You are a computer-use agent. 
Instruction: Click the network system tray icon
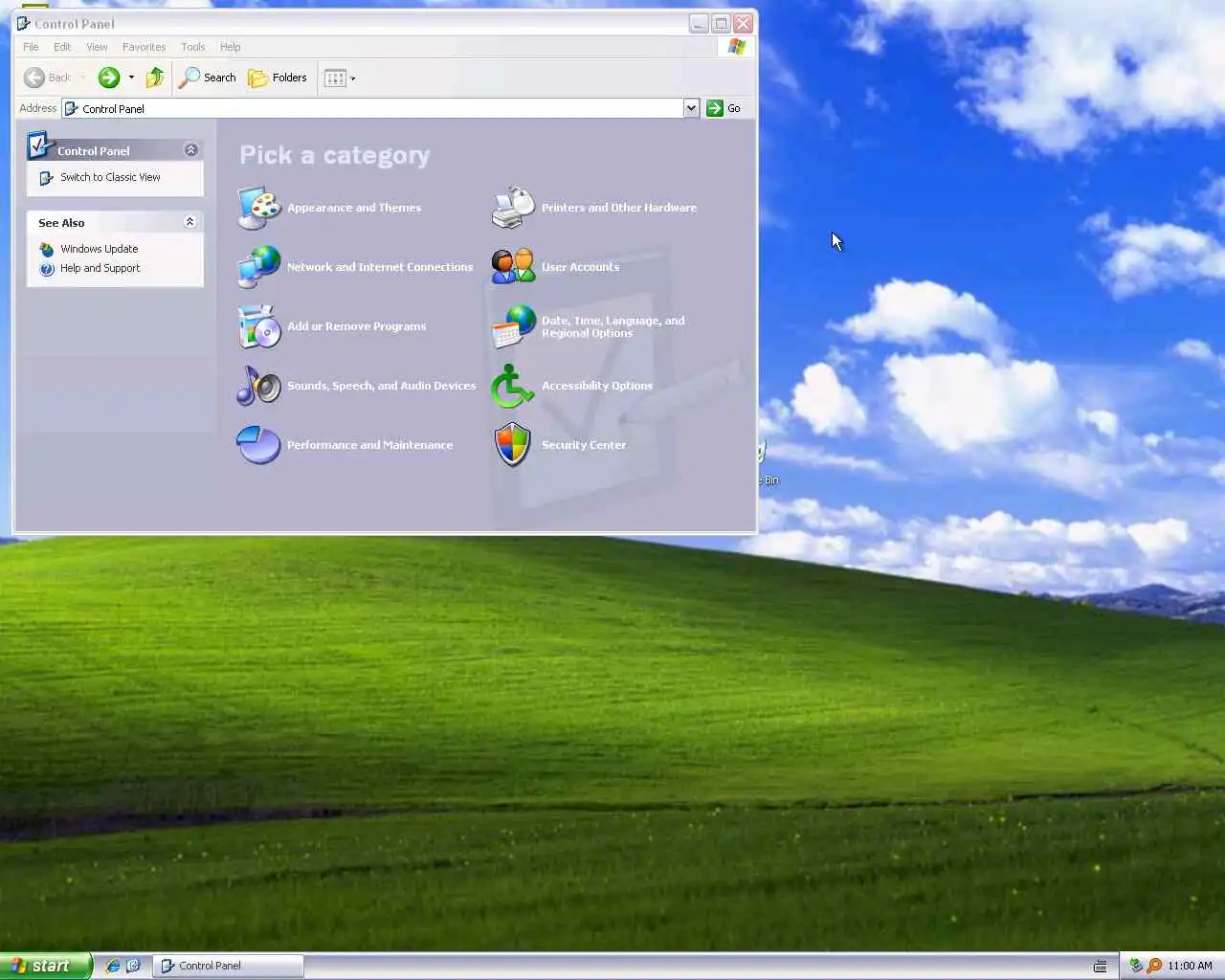point(1136,966)
